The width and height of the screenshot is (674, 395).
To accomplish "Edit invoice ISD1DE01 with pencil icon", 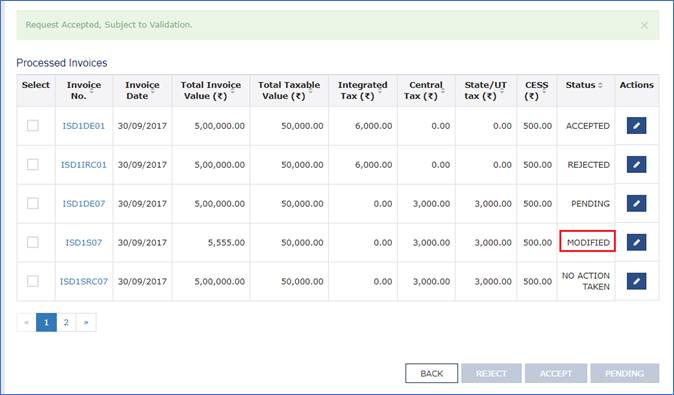I will pos(636,126).
